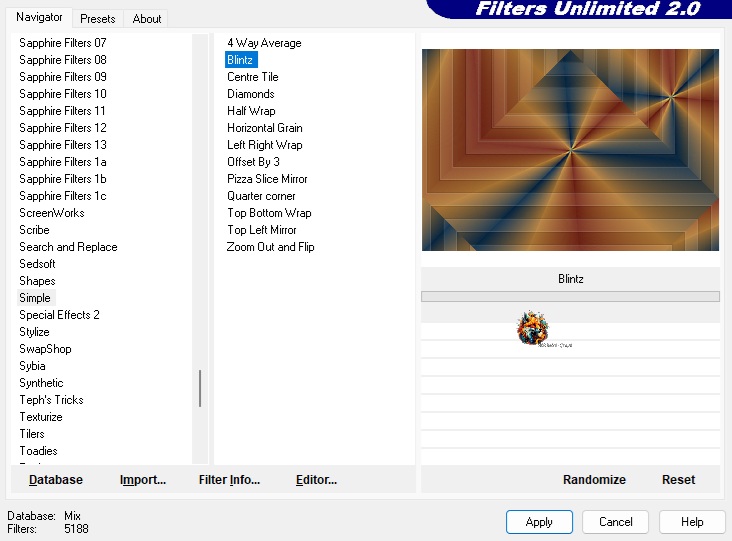Viewport: 732px width, 541px height.
Task: Select Sapphire Filters 1b category
Action: coord(63,179)
